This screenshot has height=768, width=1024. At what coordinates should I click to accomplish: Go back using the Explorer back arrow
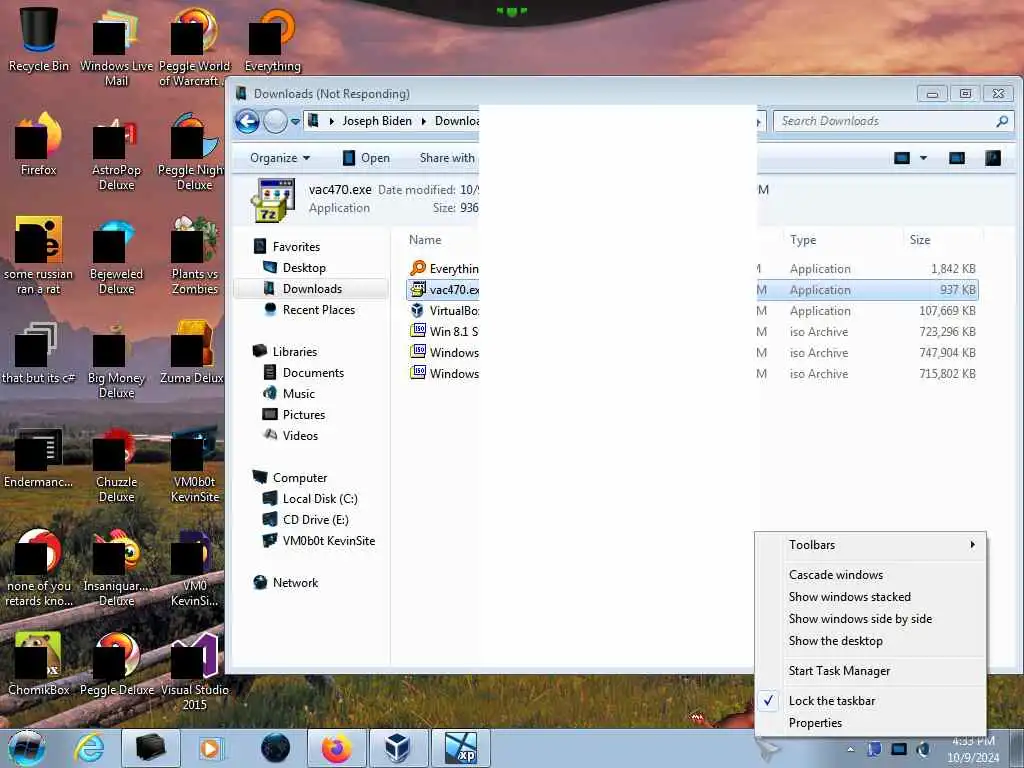(248, 121)
